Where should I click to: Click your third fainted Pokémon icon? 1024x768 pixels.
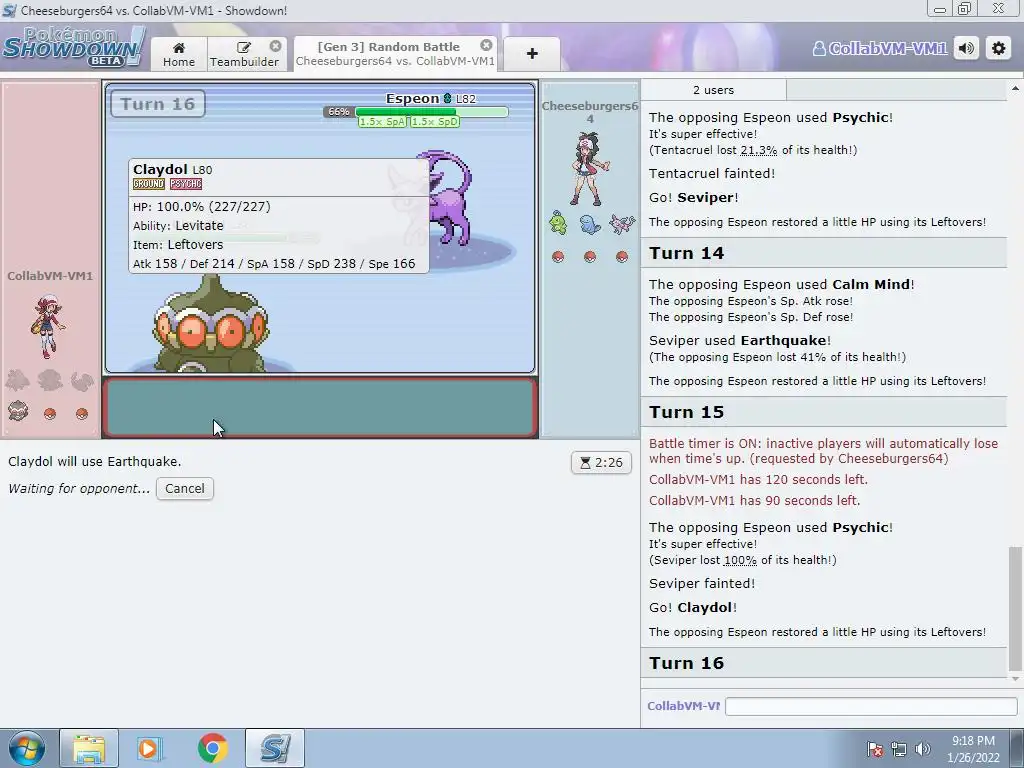point(82,381)
